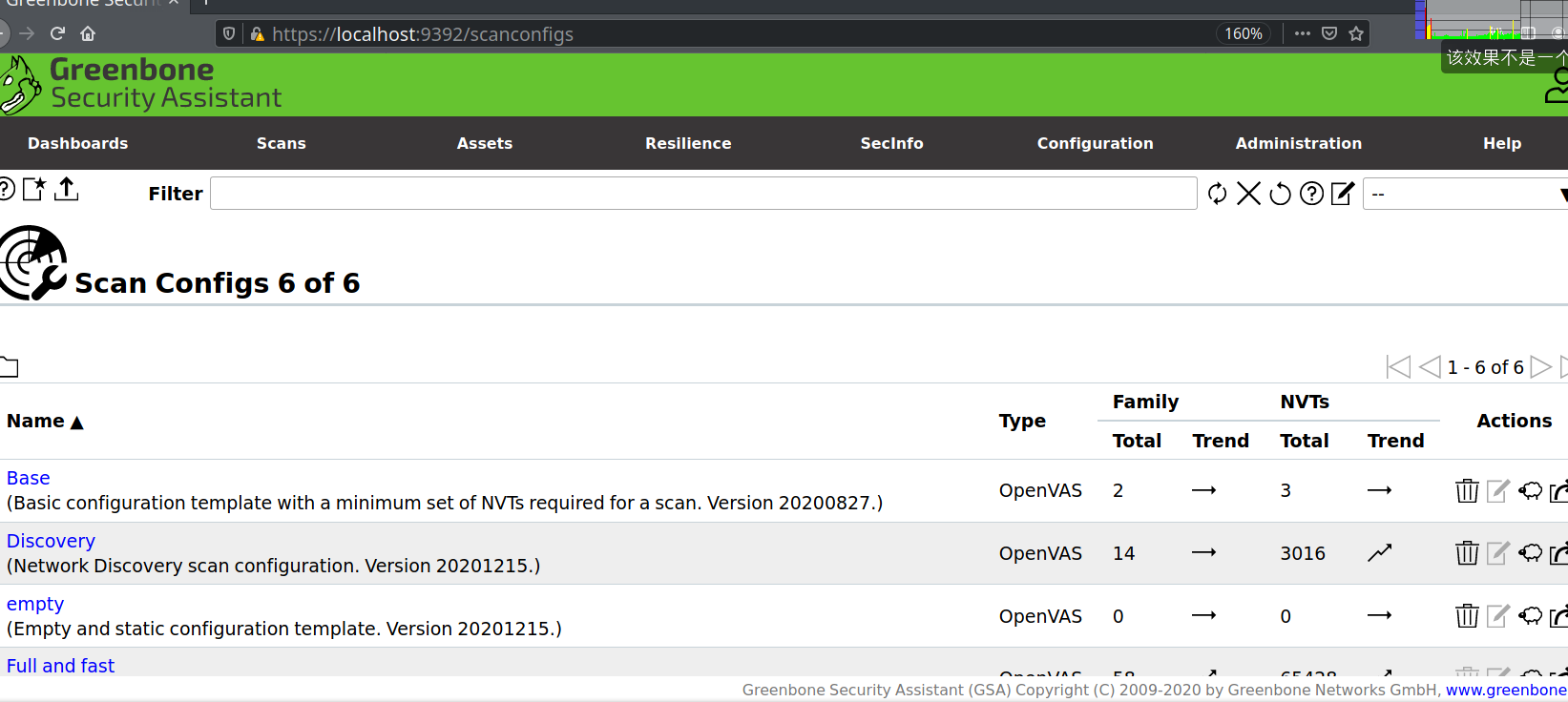Image resolution: width=1568 pixels, height=702 pixels.
Task: Sort by NVTs Total column
Action: pos(1305,441)
